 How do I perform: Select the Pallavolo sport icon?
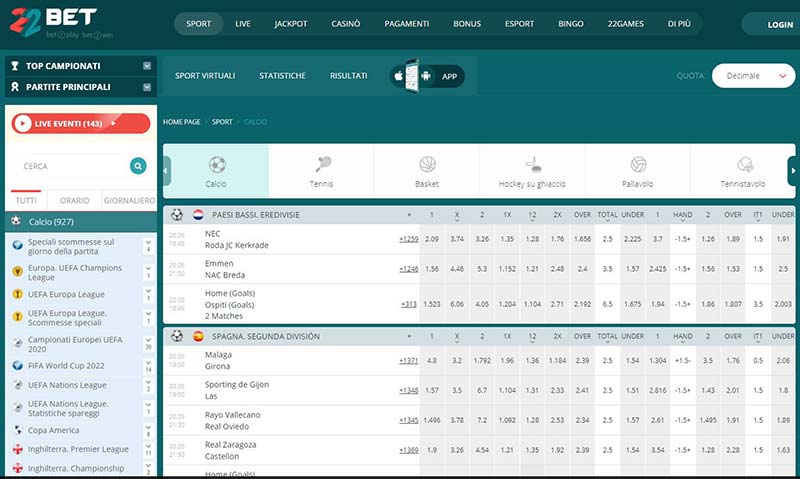click(638, 164)
